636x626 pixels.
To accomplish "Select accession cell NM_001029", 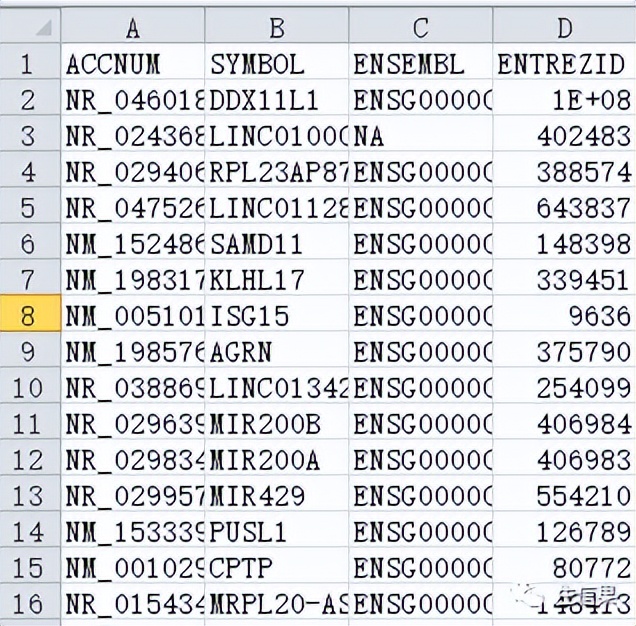I will pos(133,566).
